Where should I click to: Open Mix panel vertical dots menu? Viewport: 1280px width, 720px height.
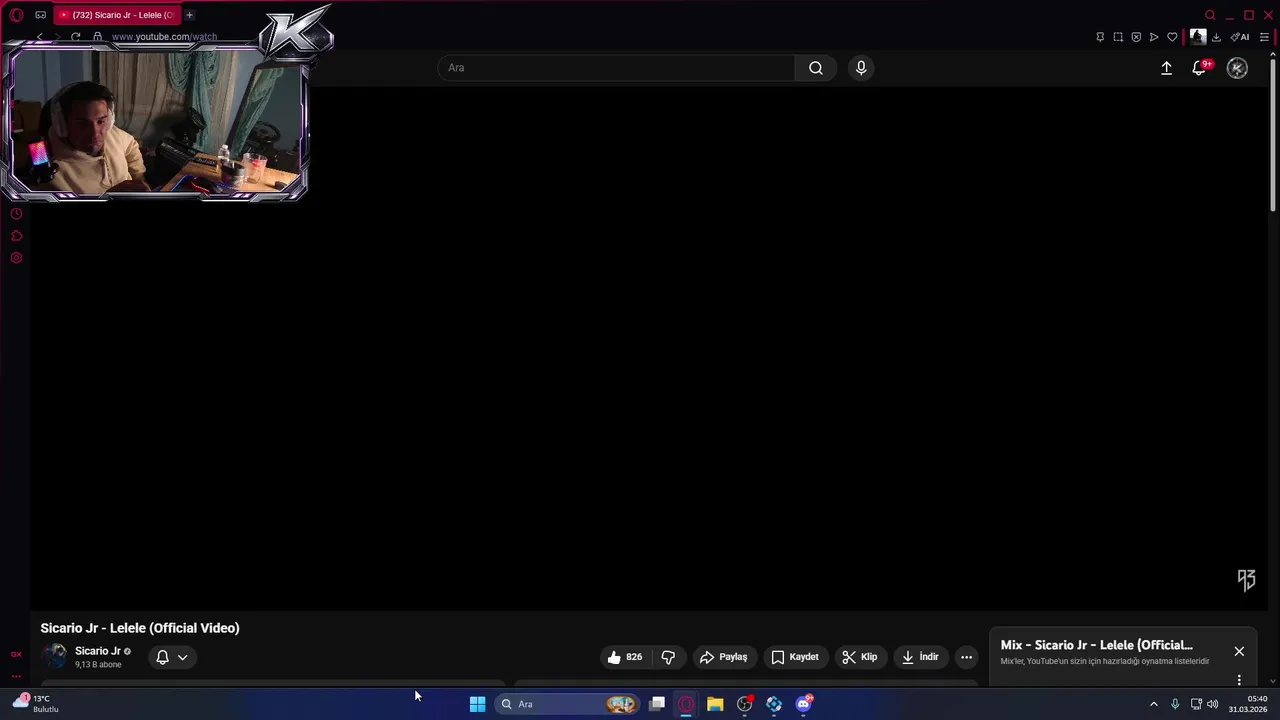1239,679
